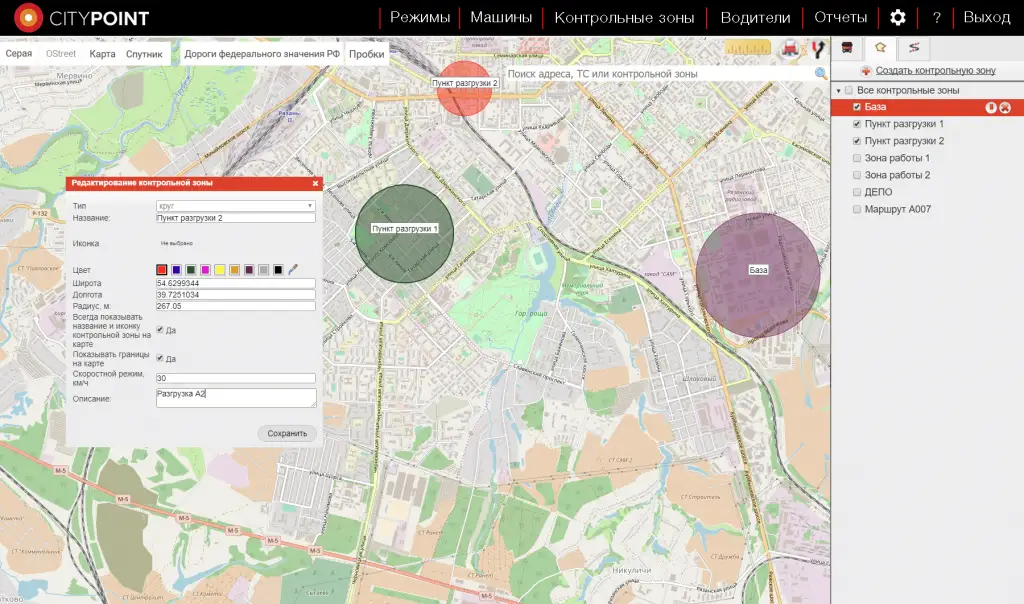1024x604 pixels.
Task: Open settings via the gear icon
Action: (898, 18)
